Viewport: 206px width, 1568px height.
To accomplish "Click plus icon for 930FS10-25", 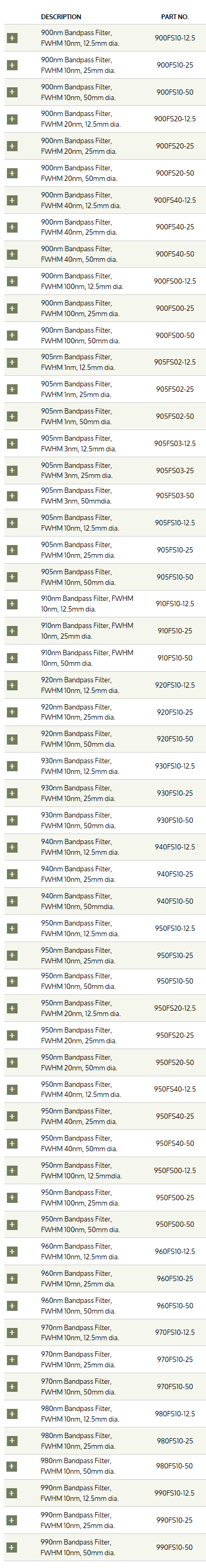I will click(12, 793).
